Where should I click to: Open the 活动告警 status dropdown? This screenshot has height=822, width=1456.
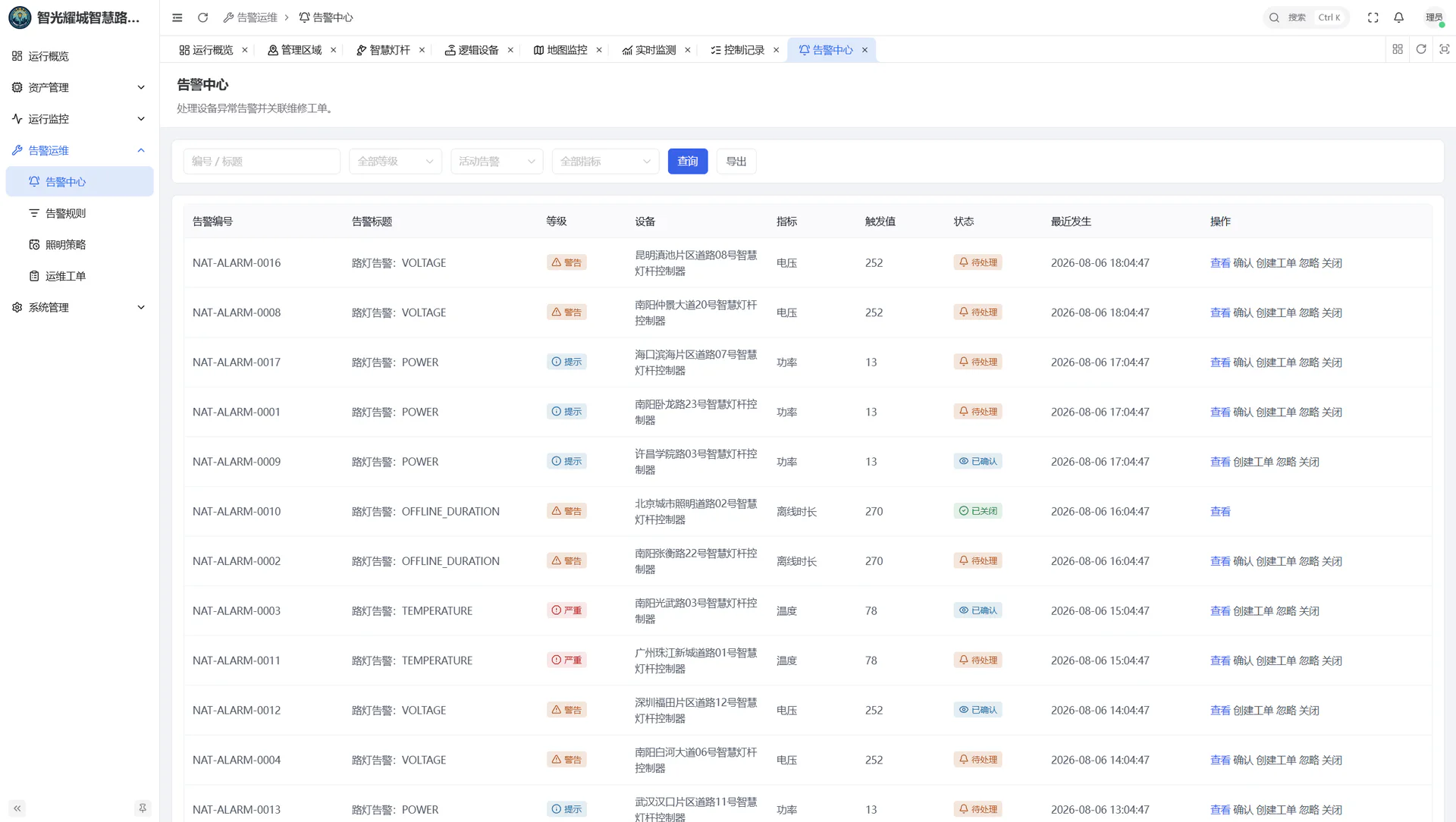click(x=497, y=161)
